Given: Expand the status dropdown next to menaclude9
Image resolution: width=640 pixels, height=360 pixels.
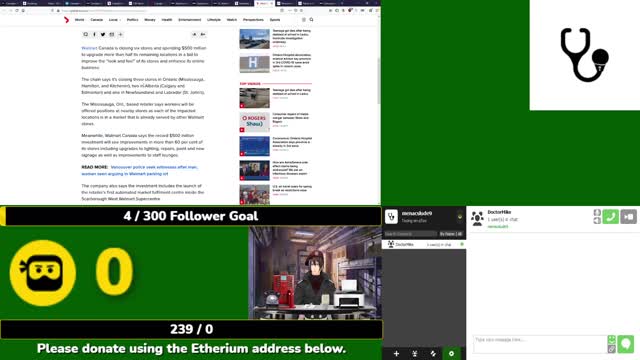Looking at the screenshot, I should tap(460, 217).
